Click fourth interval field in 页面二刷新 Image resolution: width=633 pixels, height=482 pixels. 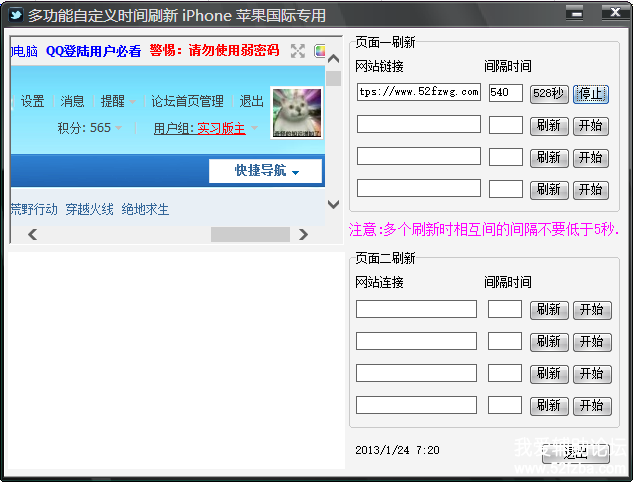pyautogui.click(x=505, y=405)
